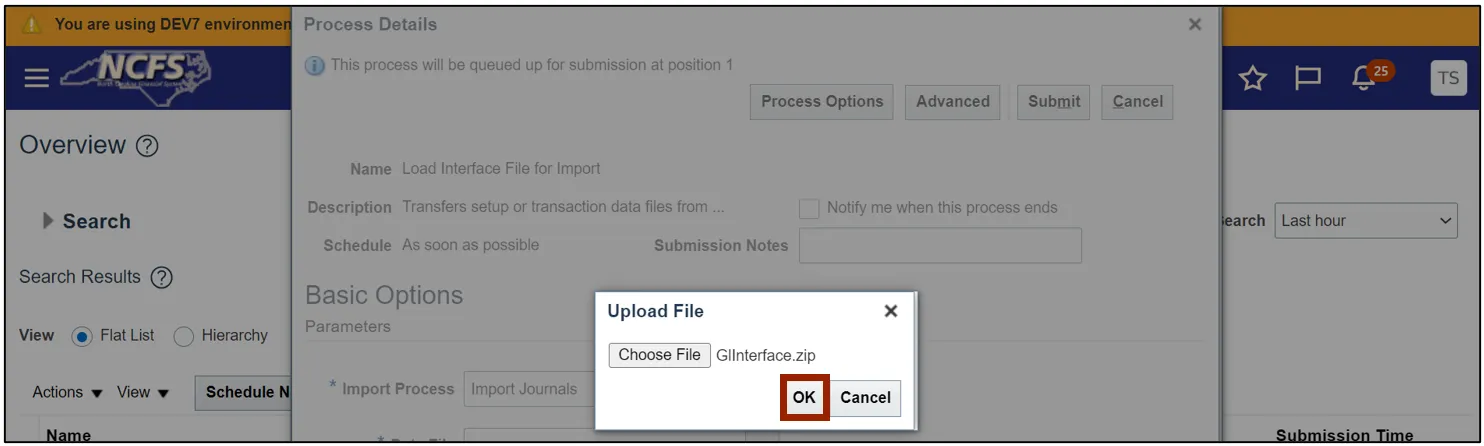
Task: Expand the Search section
Action: point(48,221)
